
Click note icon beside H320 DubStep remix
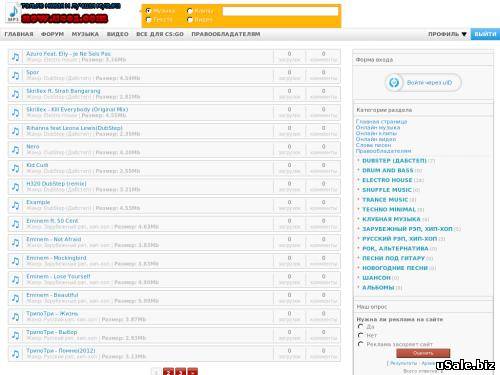15,187
